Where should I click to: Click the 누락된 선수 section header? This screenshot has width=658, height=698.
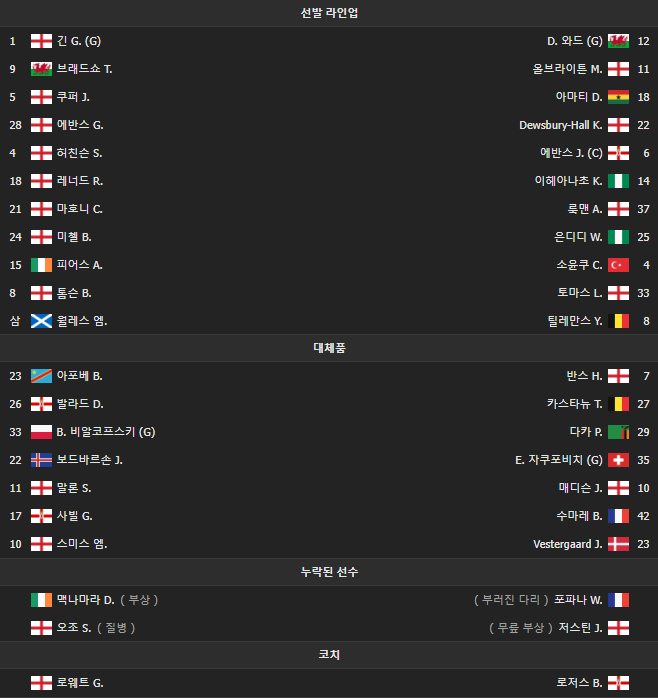coord(329,572)
